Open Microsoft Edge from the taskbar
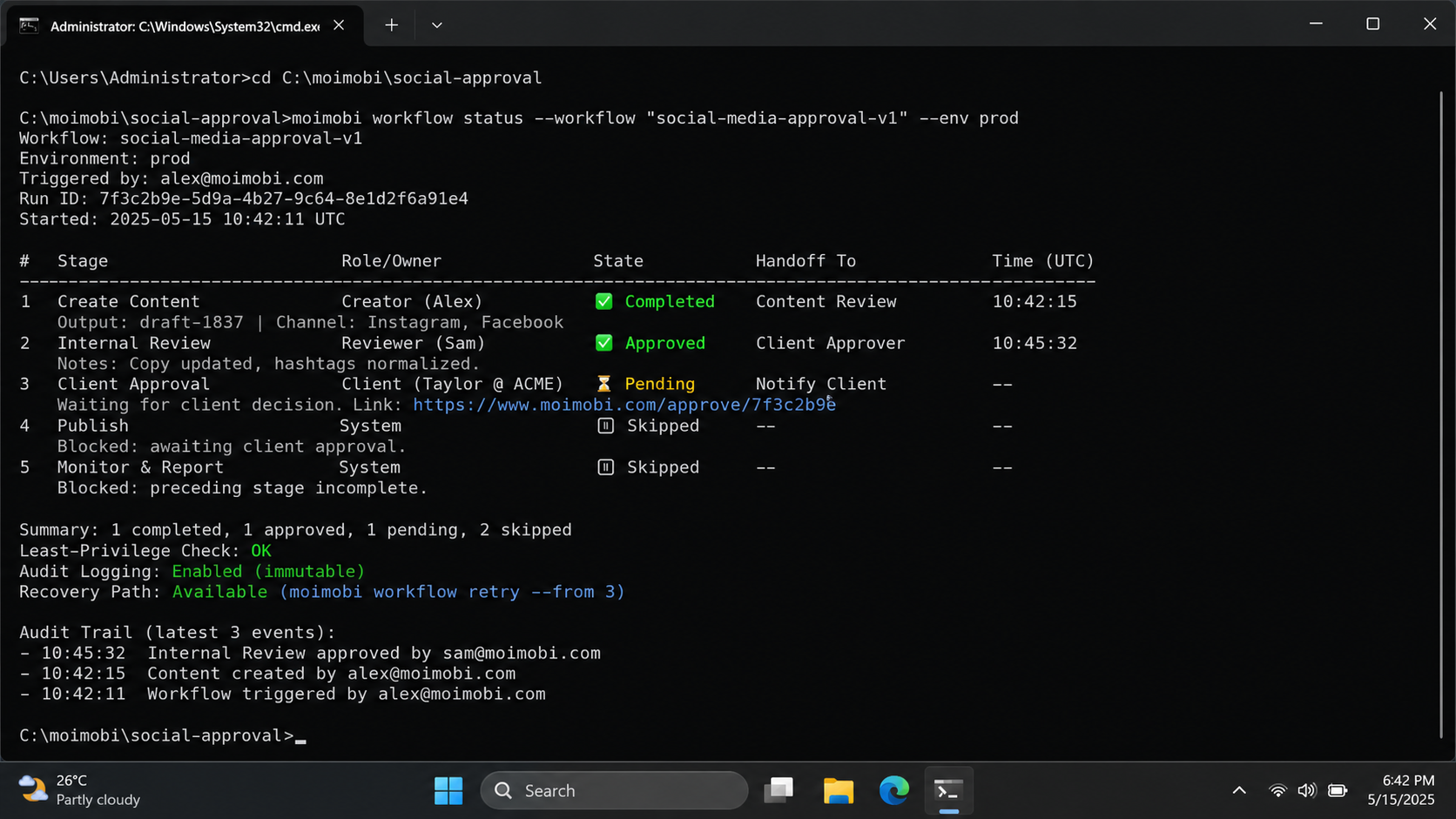Screen dimensions: 1456x819 (x=893, y=790)
